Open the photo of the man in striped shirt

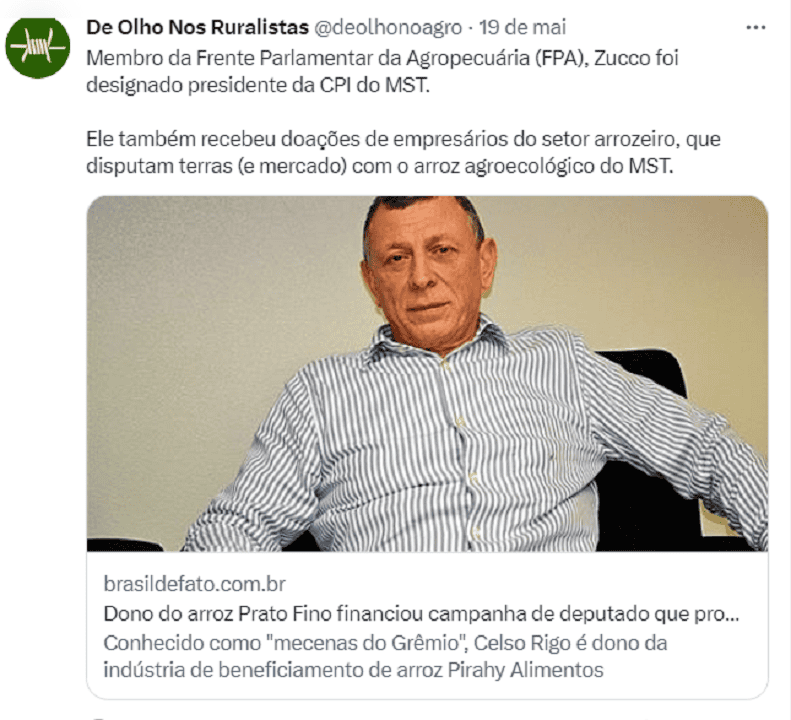pos(427,373)
